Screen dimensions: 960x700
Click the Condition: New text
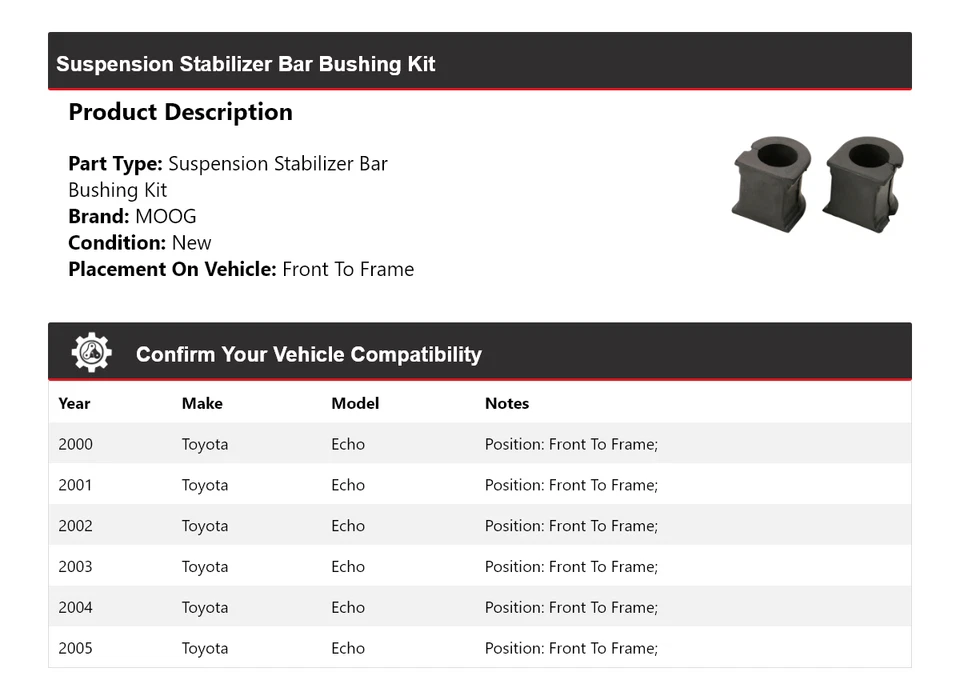[140, 242]
